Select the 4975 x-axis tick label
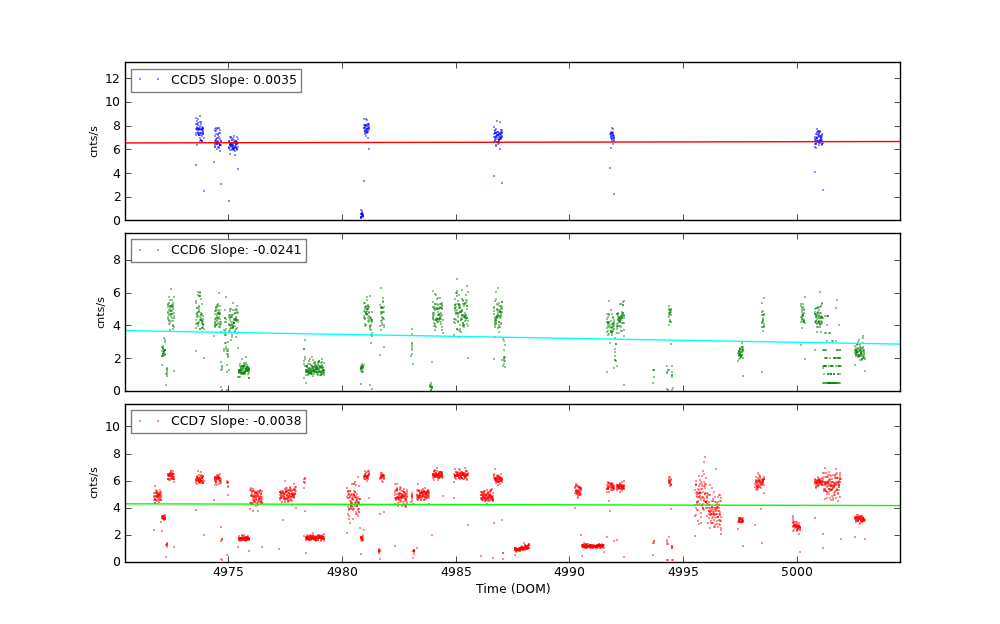The image size is (1000, 624). click(228, 572)
